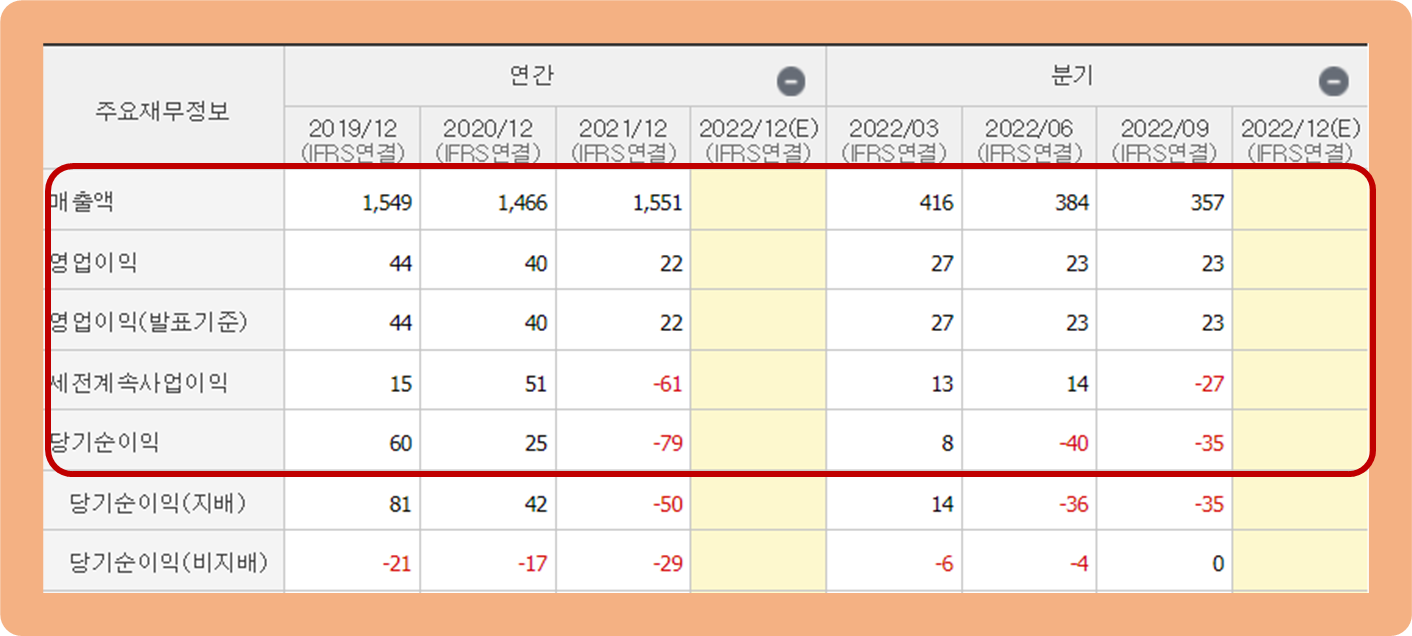Collapse the 분기 section with its minus icon
Image resolution: width=1412 pixels, height=636 pixels.
(x=1333, y=81)
